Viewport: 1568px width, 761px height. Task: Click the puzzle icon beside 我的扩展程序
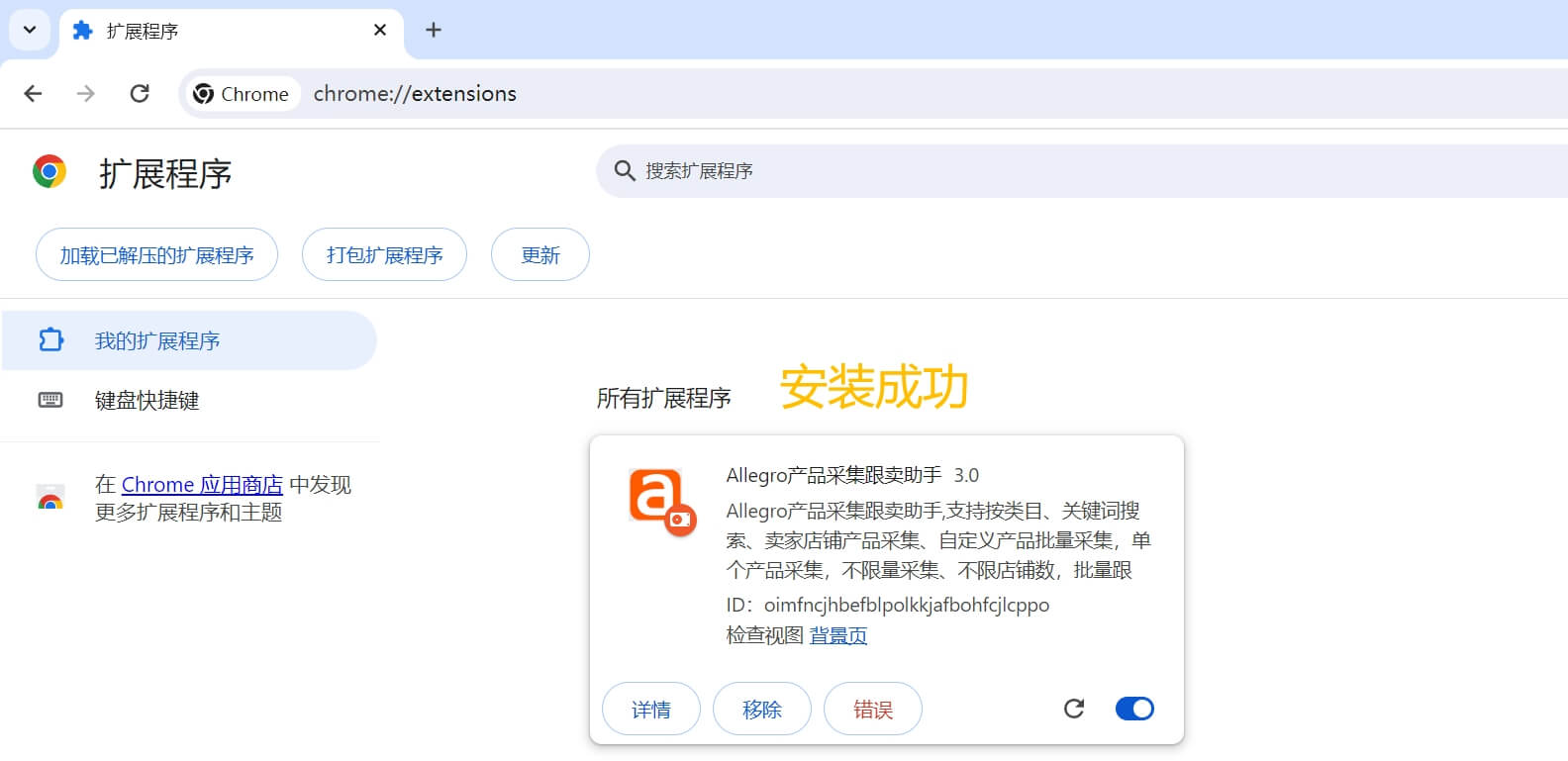pos(50,340)
